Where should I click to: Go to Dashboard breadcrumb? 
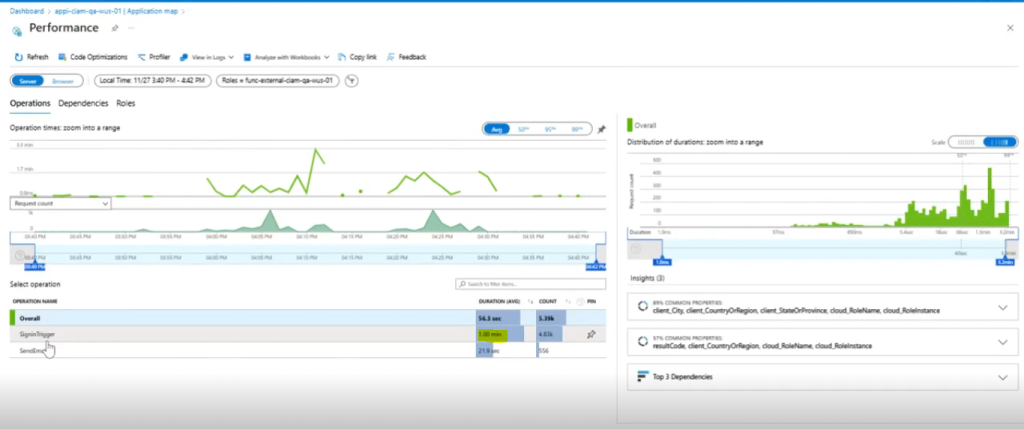pyautogui.click(x=27, y=11)
